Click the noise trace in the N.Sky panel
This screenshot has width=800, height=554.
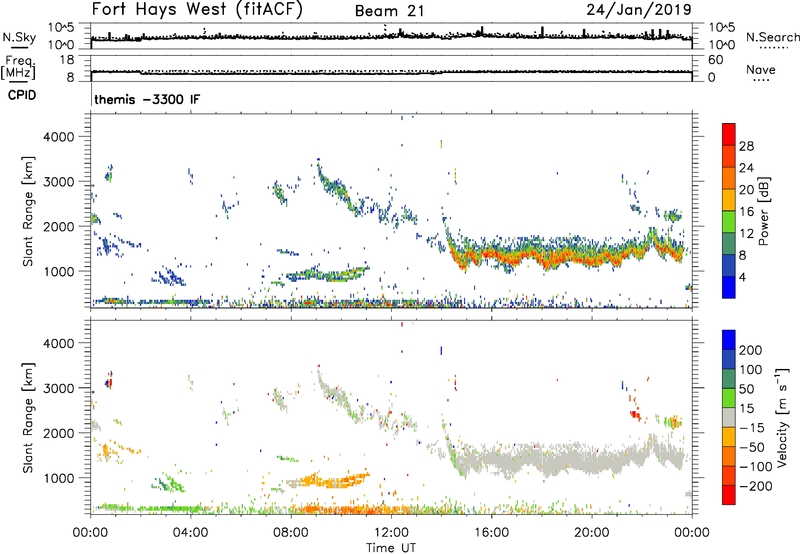pyautogui.click(x=391, y=37)
